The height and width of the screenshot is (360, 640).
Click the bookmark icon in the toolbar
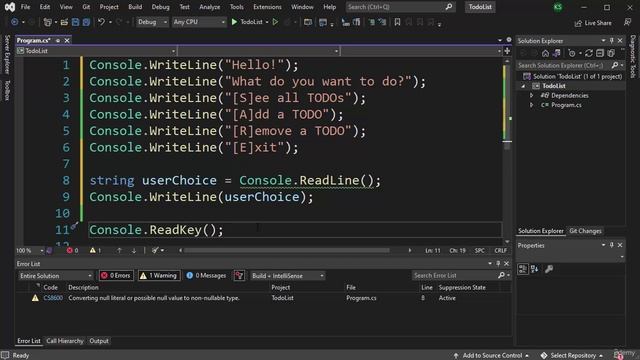tap(397, 22)
